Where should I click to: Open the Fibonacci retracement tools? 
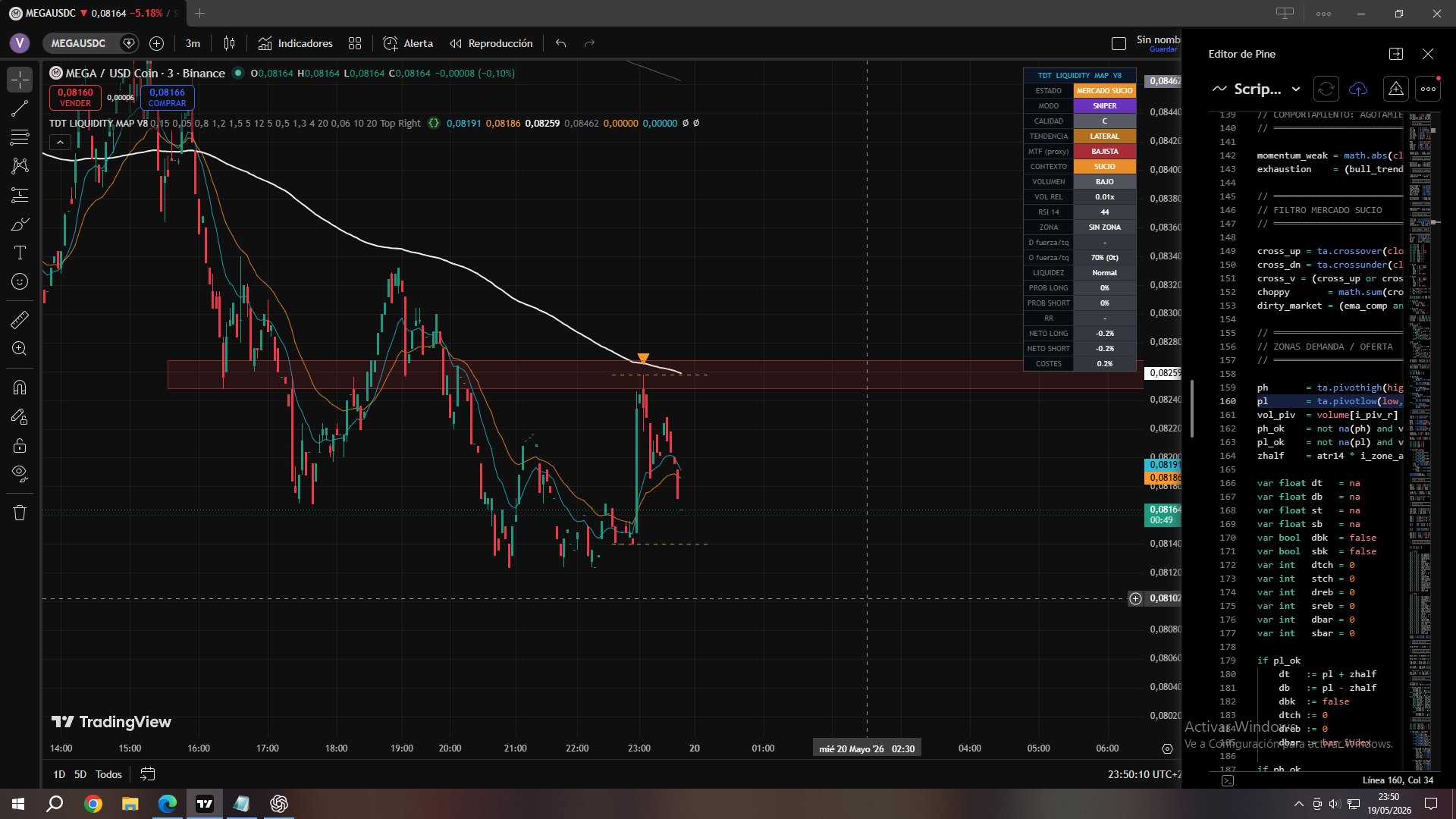pyautogui.click(x=20, y=137)
